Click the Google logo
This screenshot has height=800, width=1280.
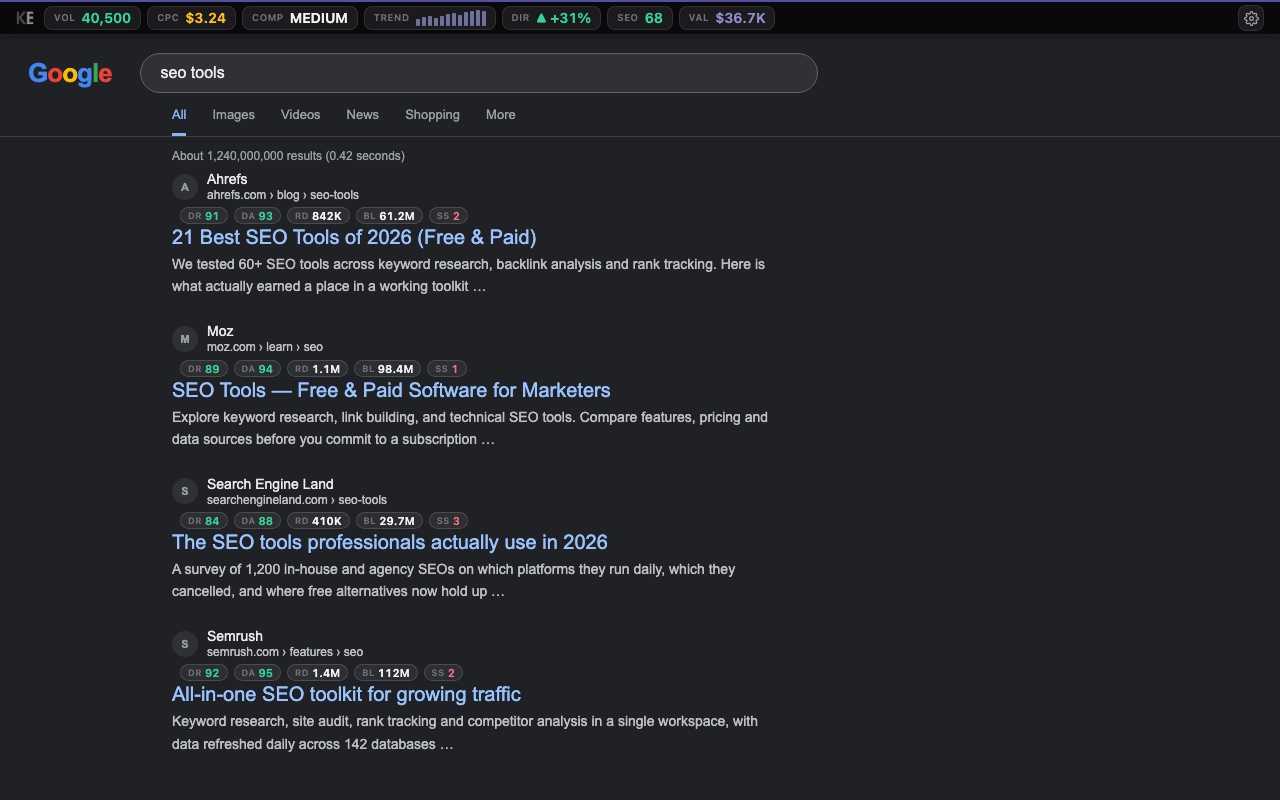coord(70,74)
